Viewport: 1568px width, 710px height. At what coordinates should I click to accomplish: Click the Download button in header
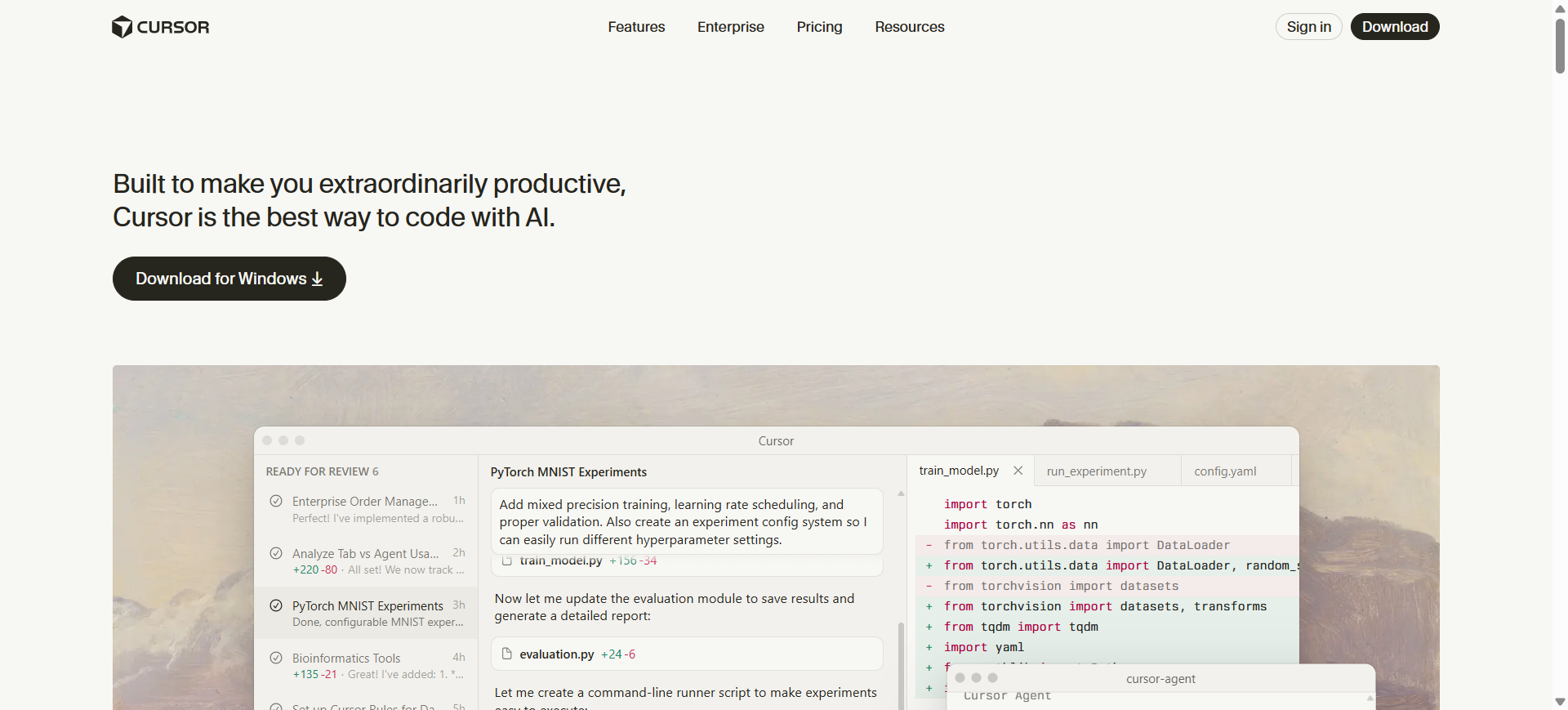coord(1394,27)
